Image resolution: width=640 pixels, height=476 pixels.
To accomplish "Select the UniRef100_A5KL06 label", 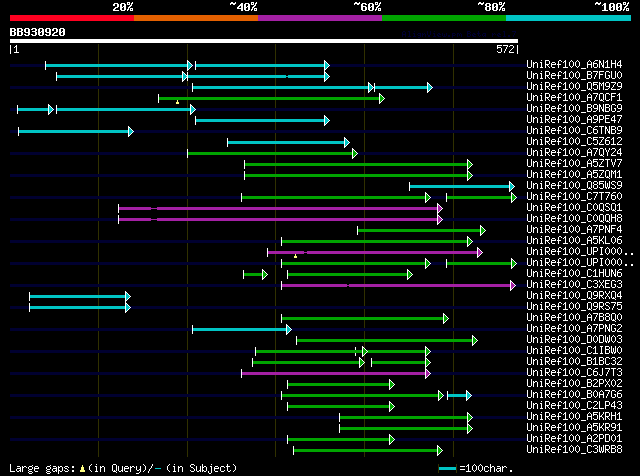I will click(x=574, y=240).
